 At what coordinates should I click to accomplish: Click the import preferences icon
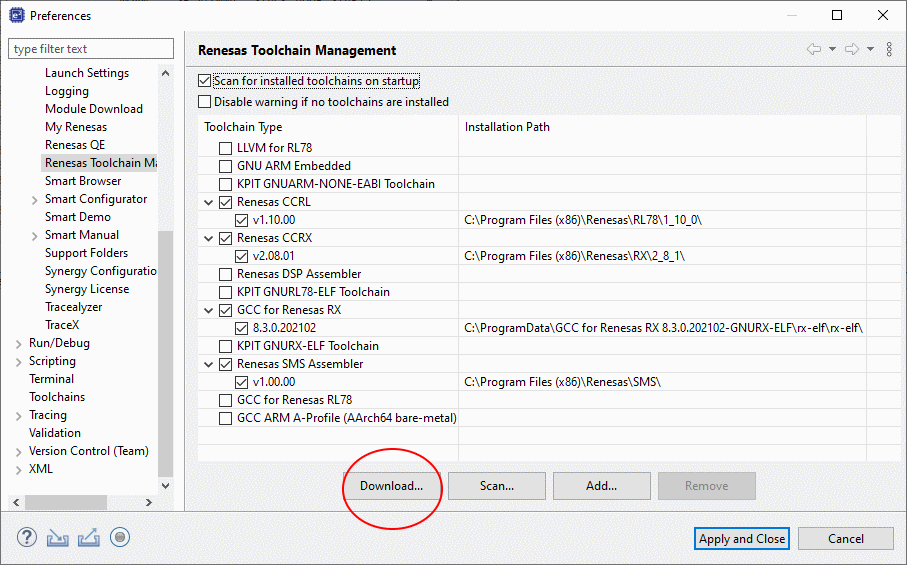click(58, 538)
